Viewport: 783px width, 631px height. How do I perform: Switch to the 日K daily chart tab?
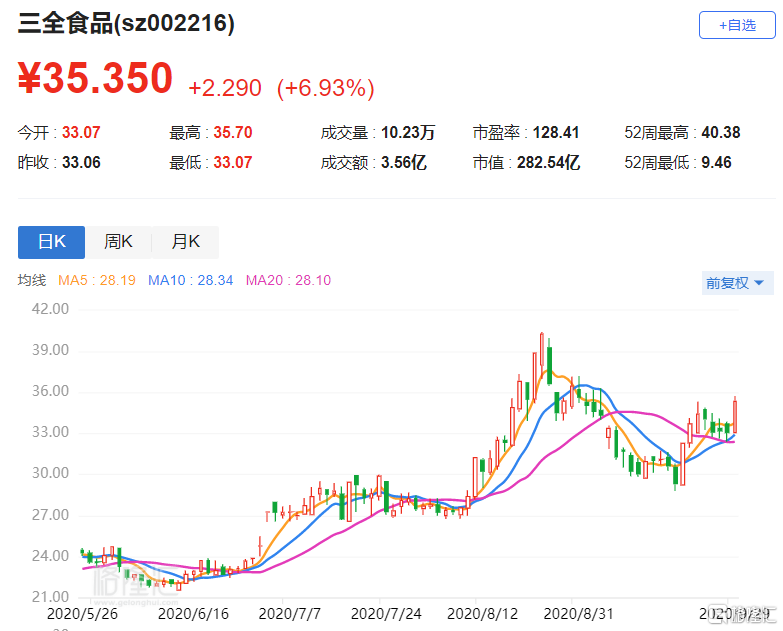pos(51,242)
